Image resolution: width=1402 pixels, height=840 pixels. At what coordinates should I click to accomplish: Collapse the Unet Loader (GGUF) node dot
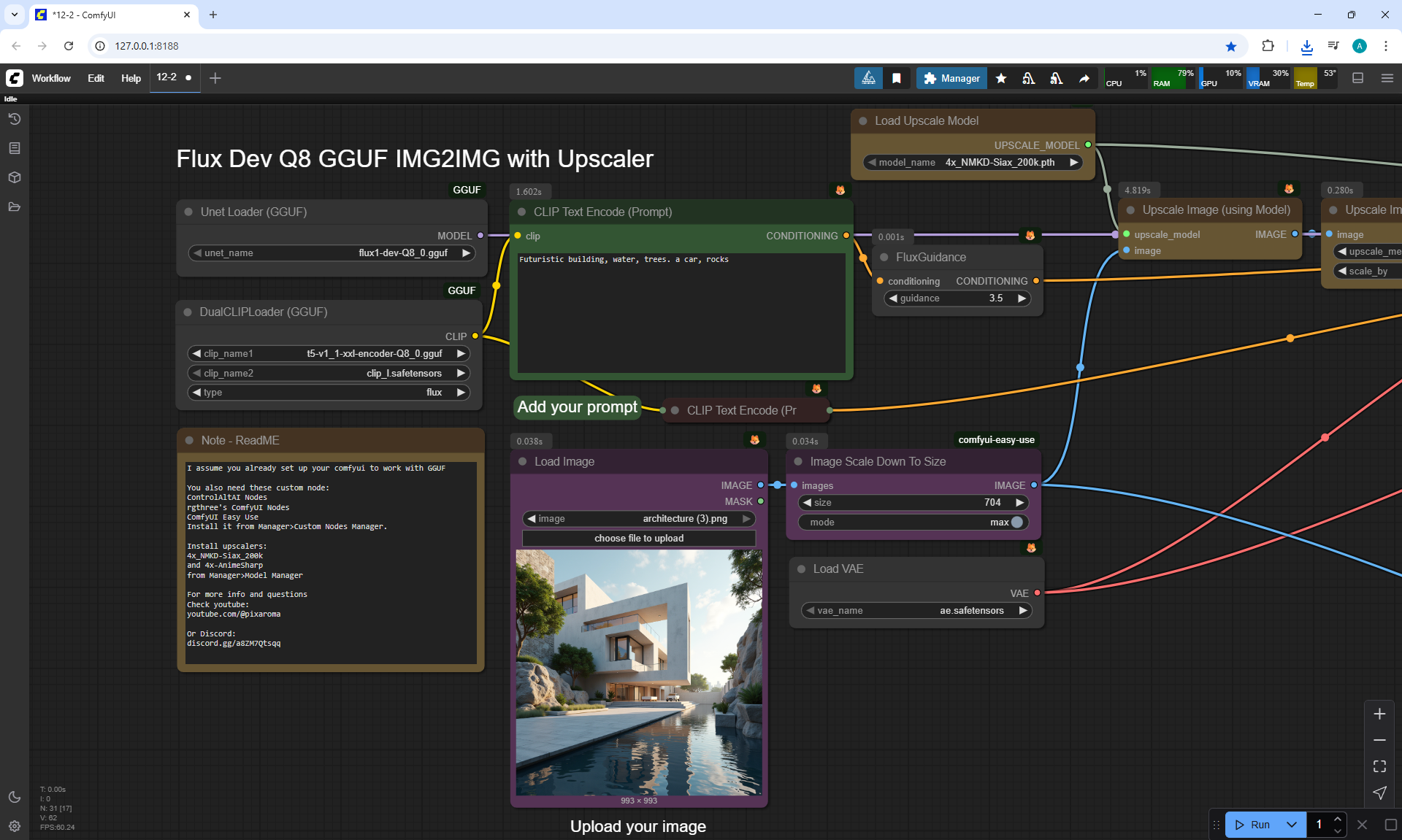[188, 212]
